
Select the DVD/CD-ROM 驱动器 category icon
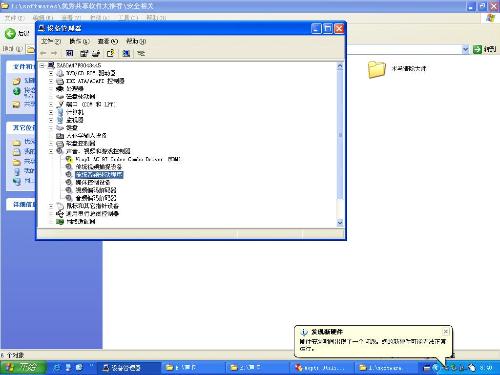(60, 73)
